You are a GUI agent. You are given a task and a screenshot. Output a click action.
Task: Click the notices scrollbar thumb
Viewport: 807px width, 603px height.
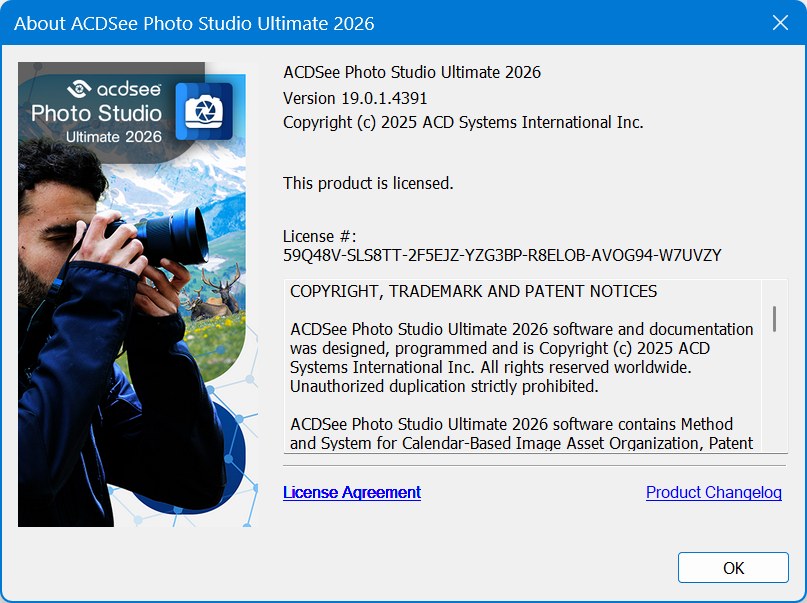coord(774,318)
